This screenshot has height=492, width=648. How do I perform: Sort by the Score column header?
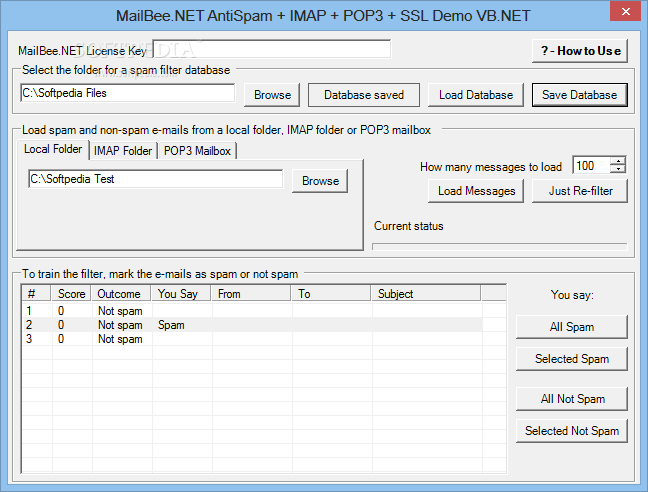click(x=71, y=294)
